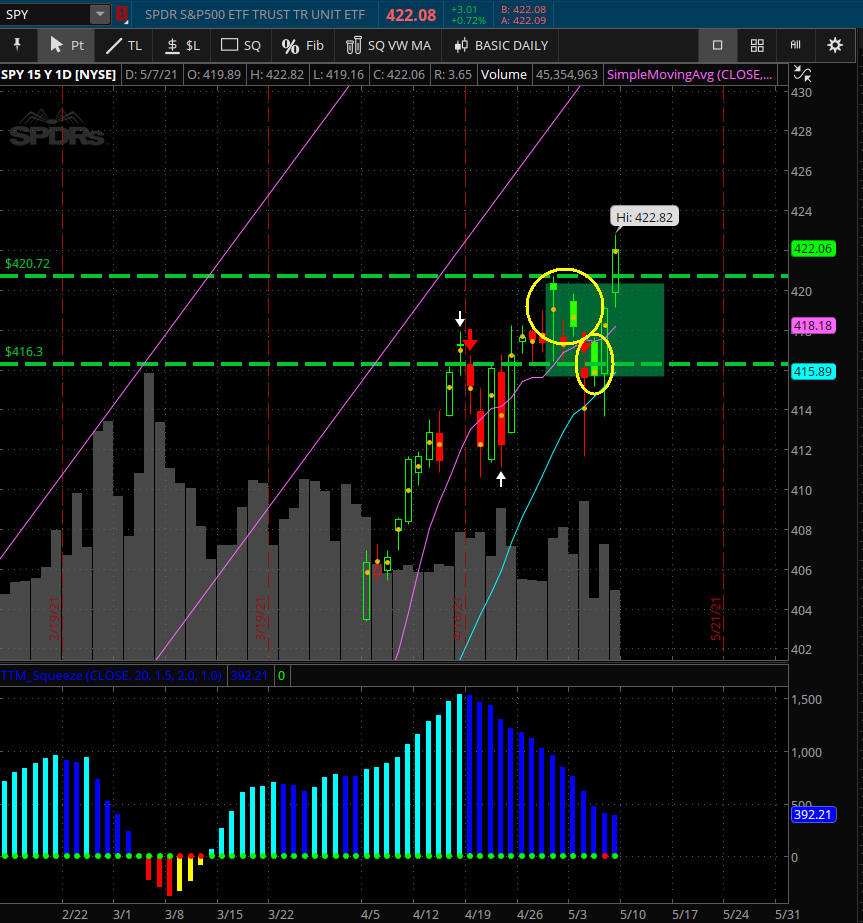Select the Trendline (TL) drawing tool

tap(125, 45)
